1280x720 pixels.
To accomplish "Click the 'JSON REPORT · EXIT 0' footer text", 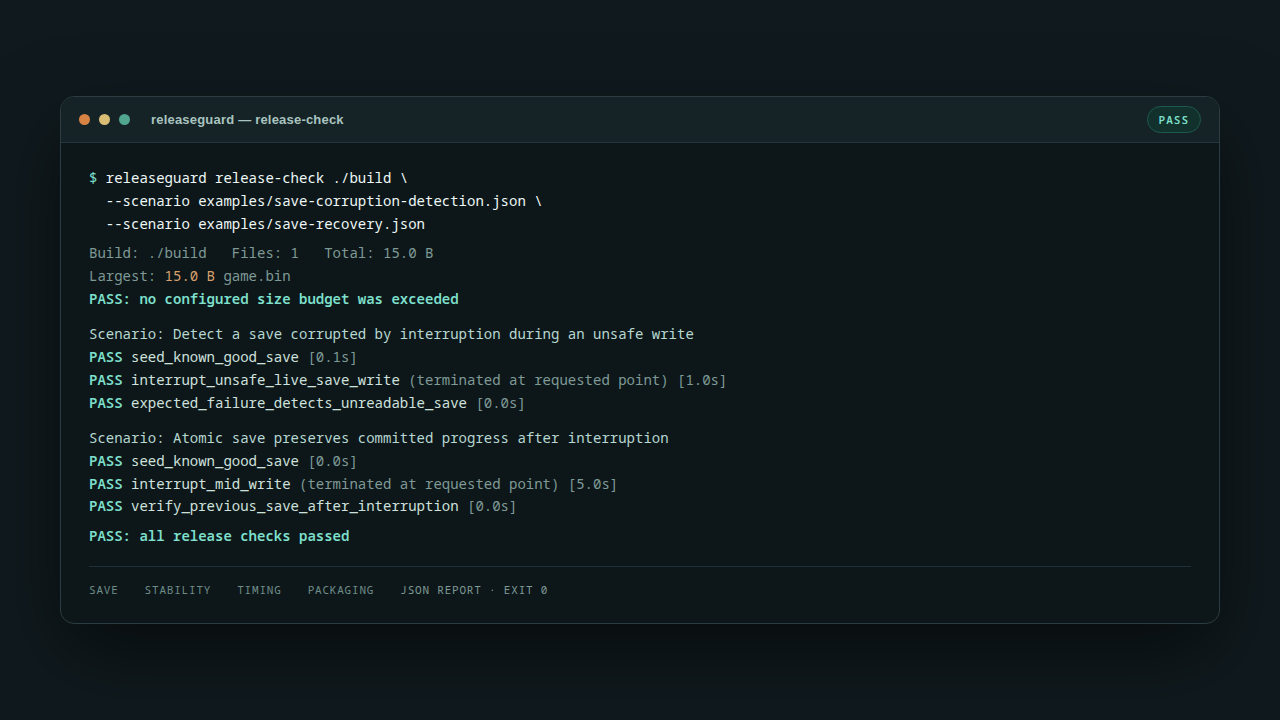I will click(474, 590).
